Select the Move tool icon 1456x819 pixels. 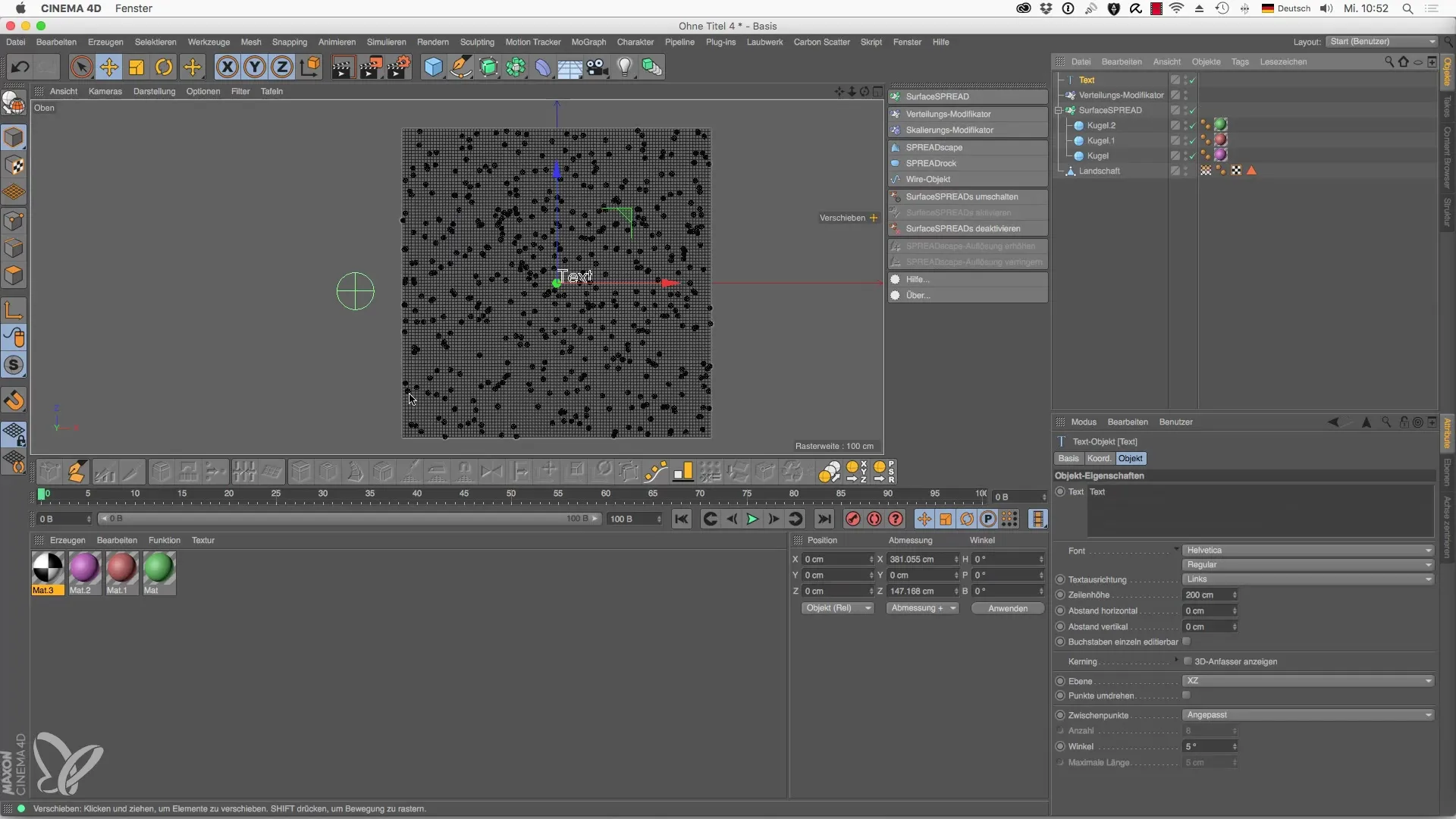click(x=109, y=67)
